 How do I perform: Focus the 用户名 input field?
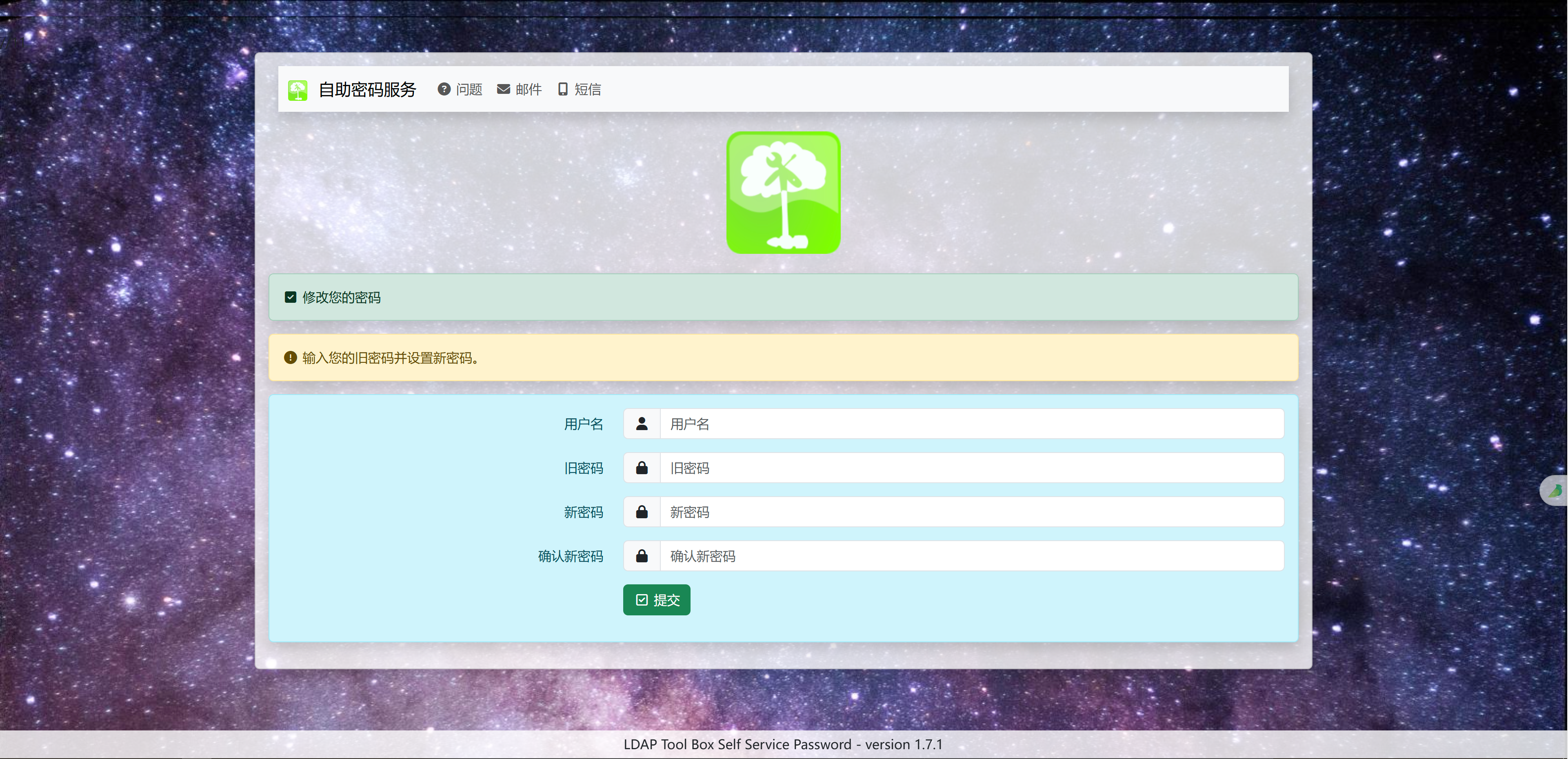tap(971, 424)
